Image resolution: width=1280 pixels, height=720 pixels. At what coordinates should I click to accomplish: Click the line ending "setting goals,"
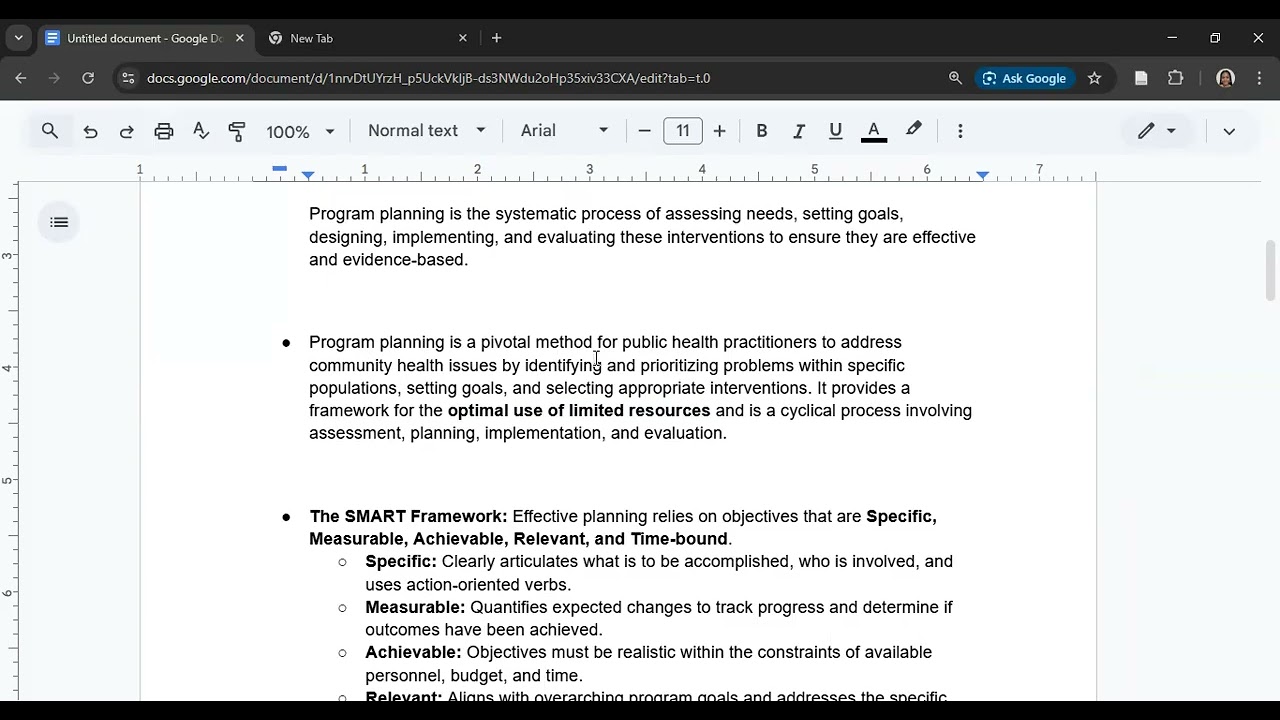pyautogui.click(x=606, y=214)
